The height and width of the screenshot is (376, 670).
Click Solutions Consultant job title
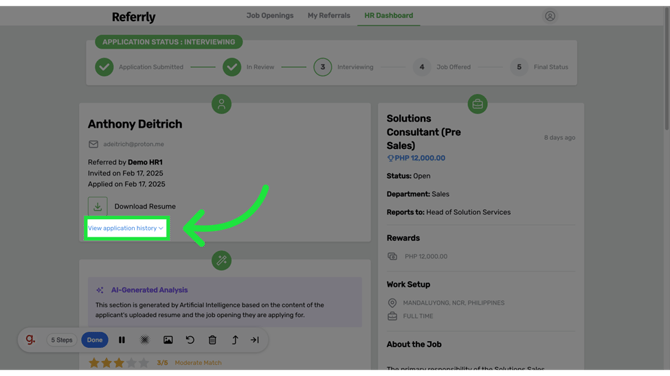click(423, 132)
